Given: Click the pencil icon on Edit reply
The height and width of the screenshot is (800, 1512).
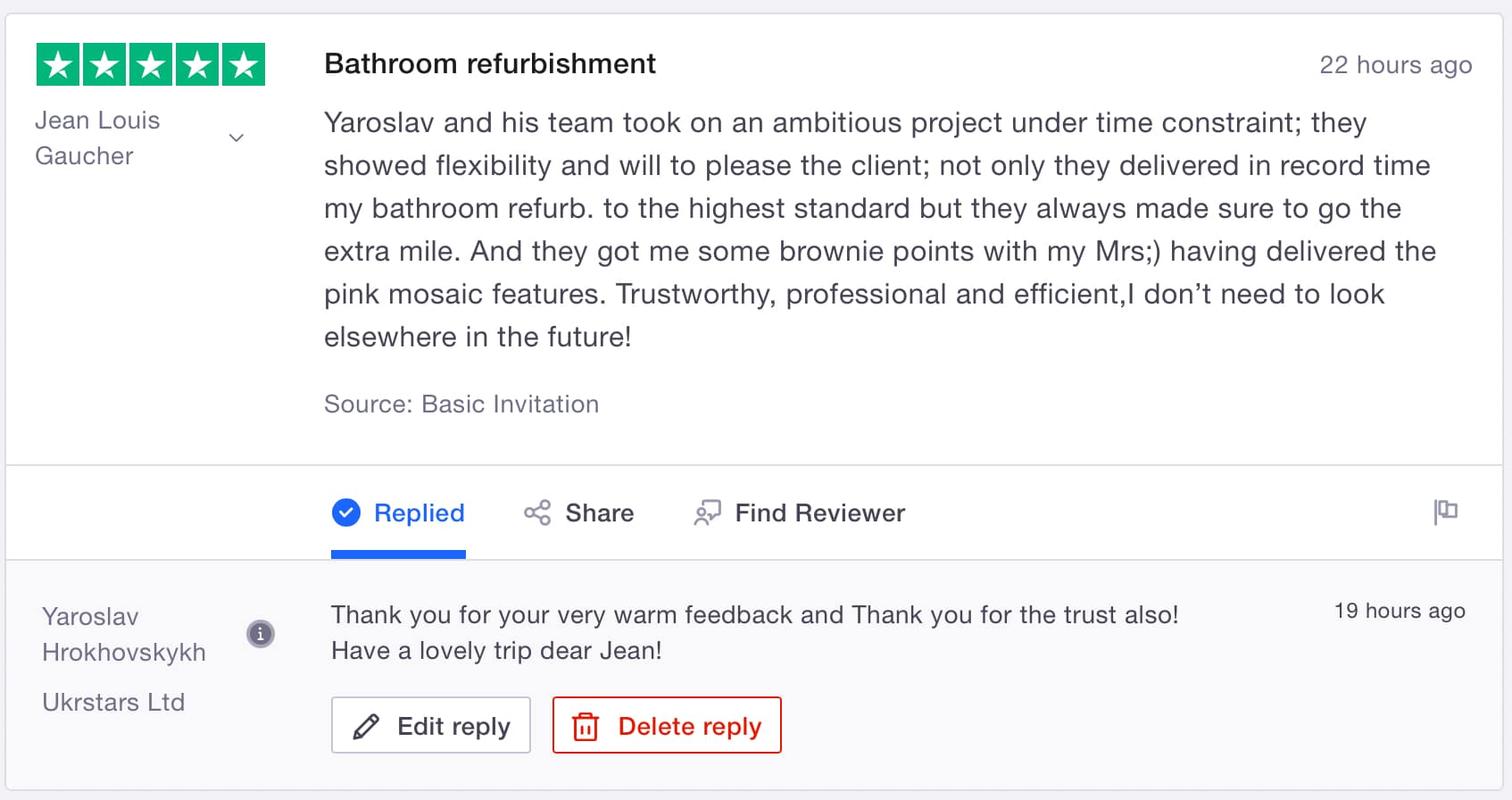Looking at the screenshot, I should (366, 726).
